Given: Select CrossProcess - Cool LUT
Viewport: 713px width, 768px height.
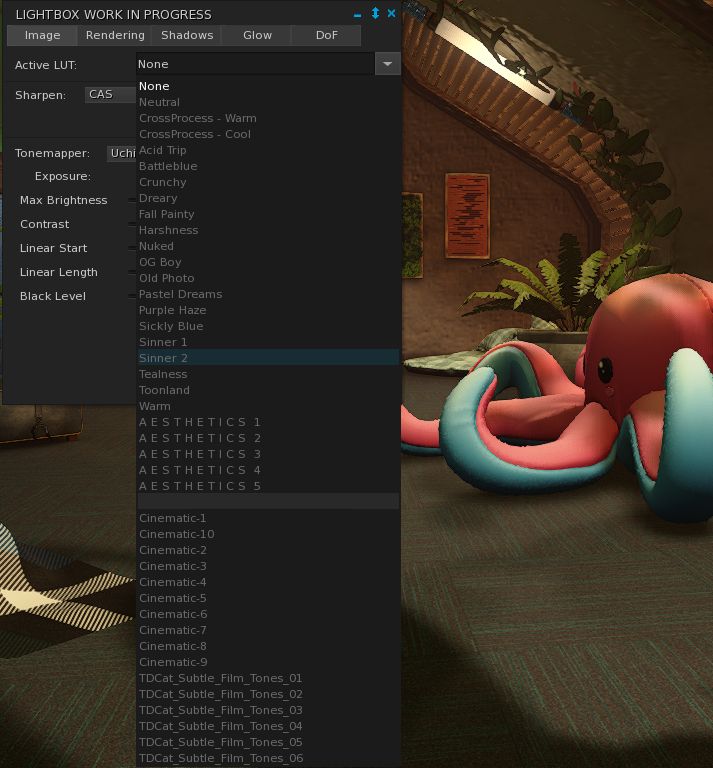Looking at the screenshot, I should click(268, 134).
